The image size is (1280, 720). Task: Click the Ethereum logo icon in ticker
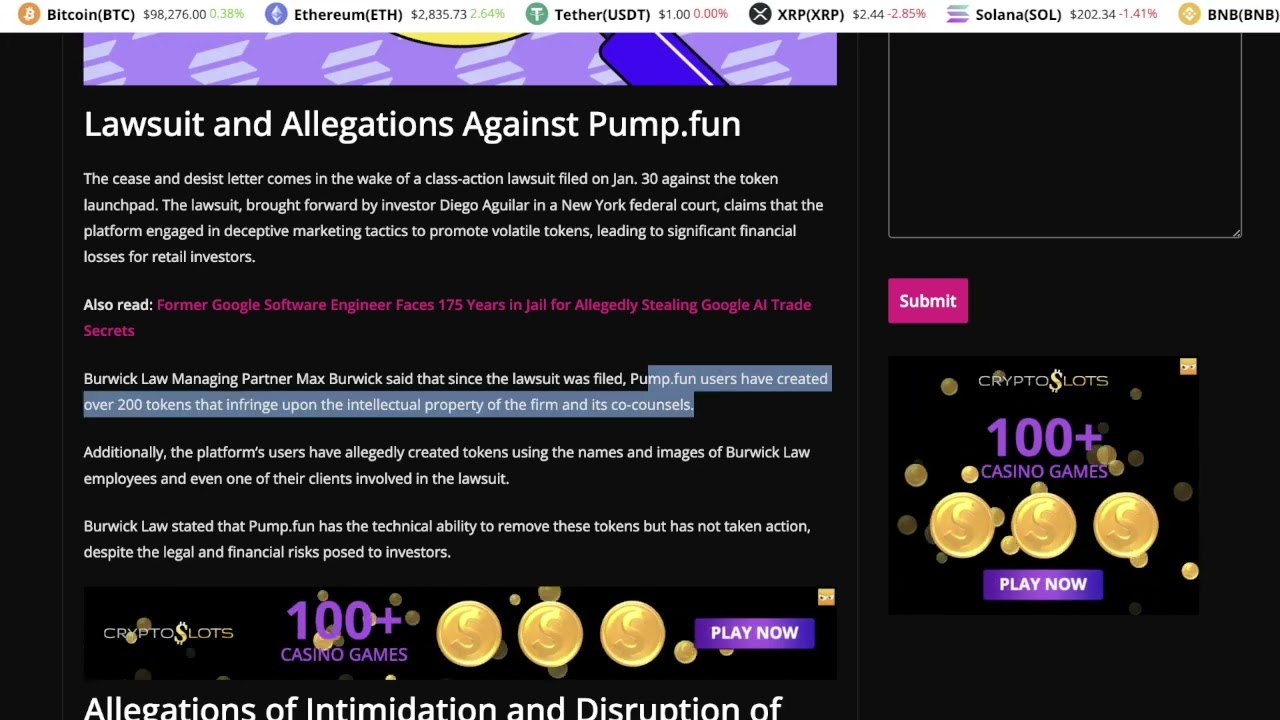[x=276, y=14]
